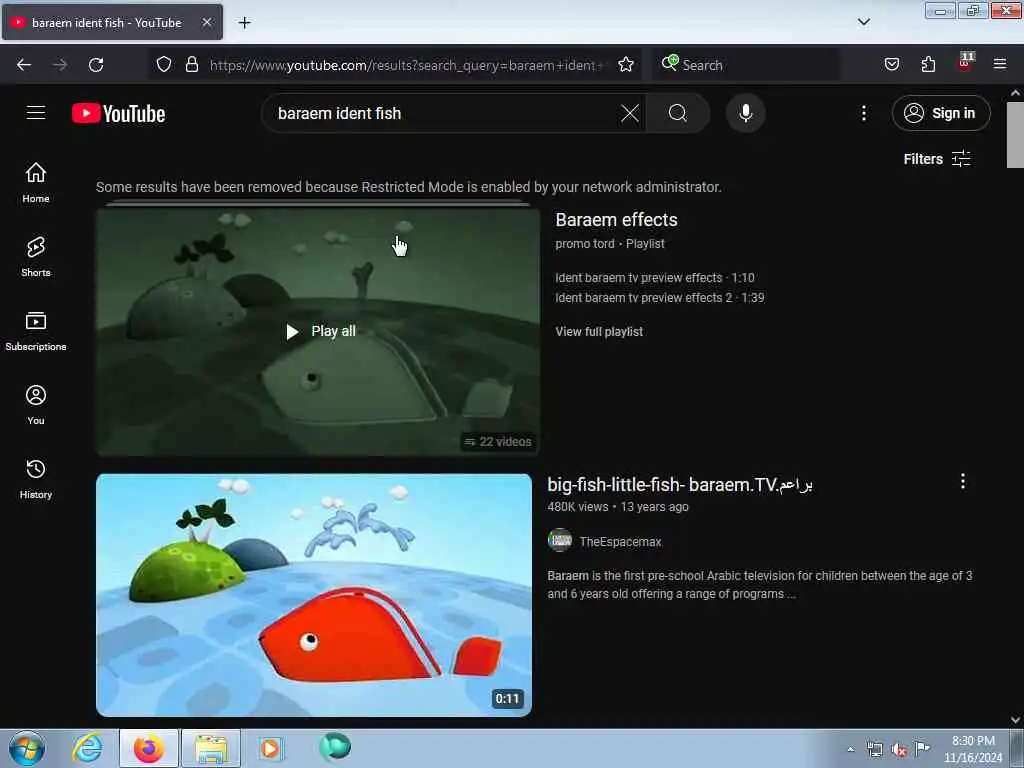This screenshot has height=768, width=1024.
Task: Open the search Filters panel
Action: click(x=936, y=159)
